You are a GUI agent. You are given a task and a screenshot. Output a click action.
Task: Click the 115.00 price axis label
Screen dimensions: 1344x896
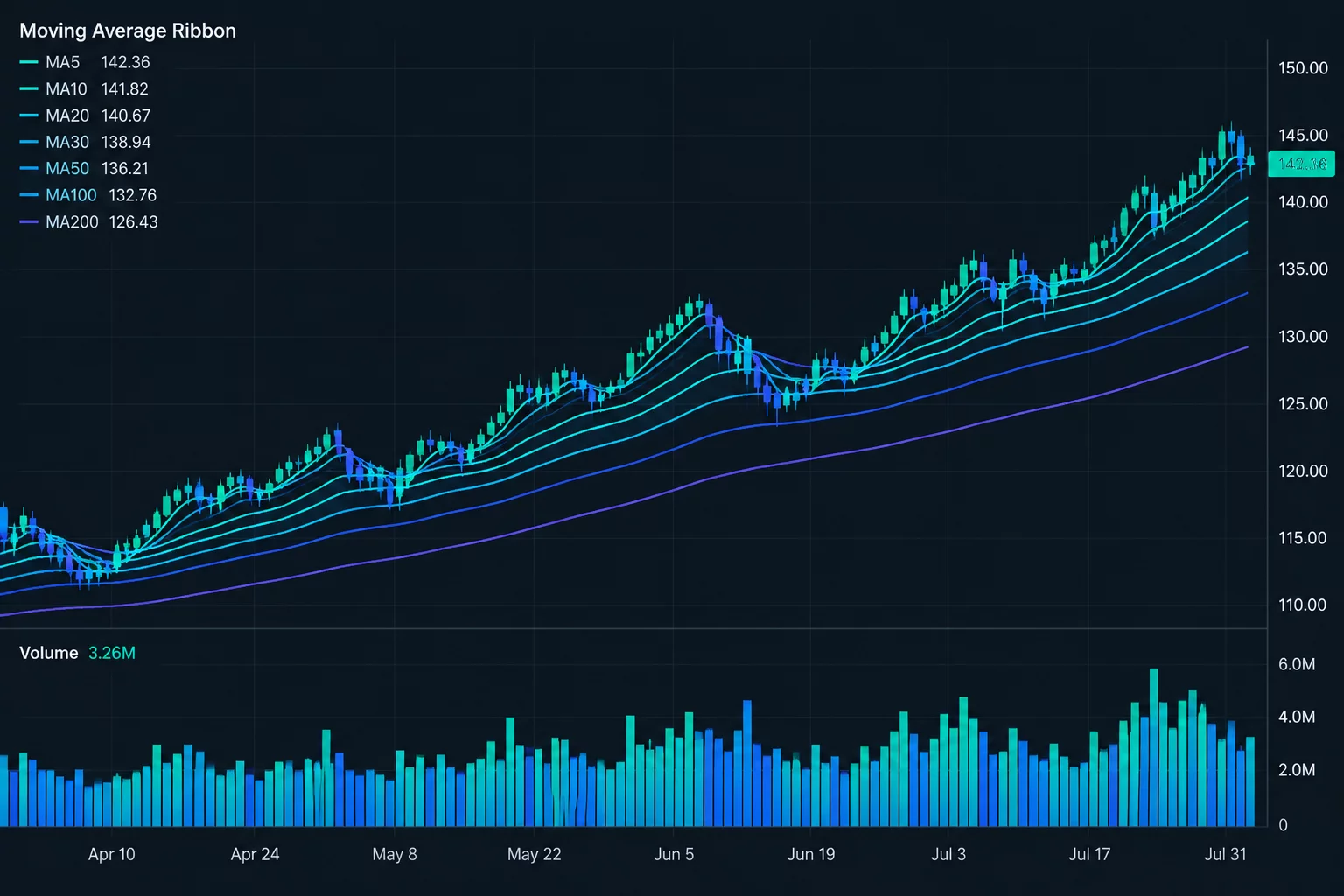[1303, 538]
